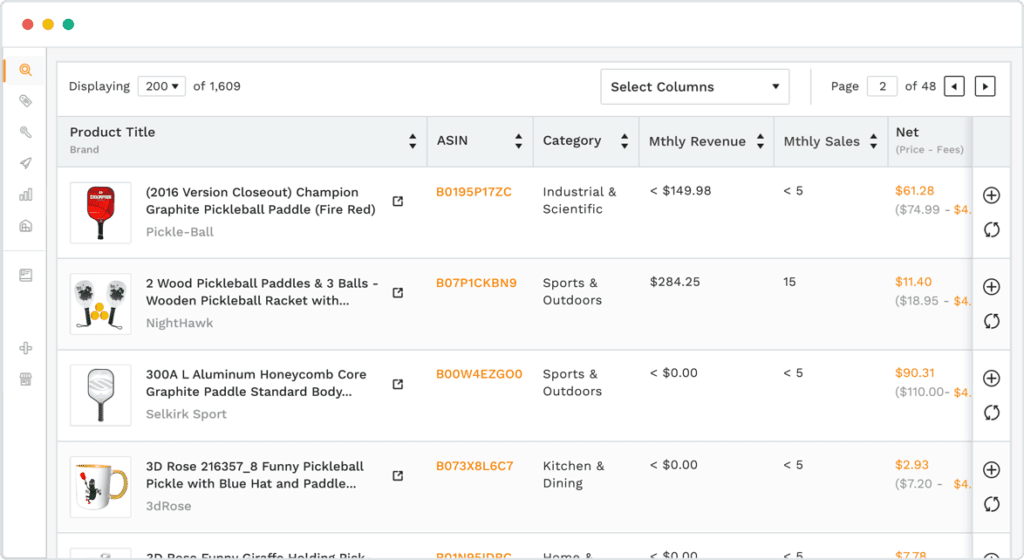Go to the next page arrow
Image resolution: width=1024 pixels, height=560 pixels.
point(985,87)
